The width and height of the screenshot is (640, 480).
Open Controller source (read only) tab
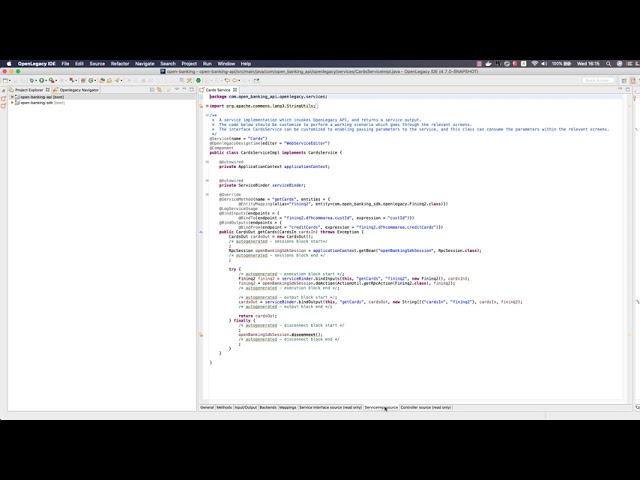tap(426, 407)
